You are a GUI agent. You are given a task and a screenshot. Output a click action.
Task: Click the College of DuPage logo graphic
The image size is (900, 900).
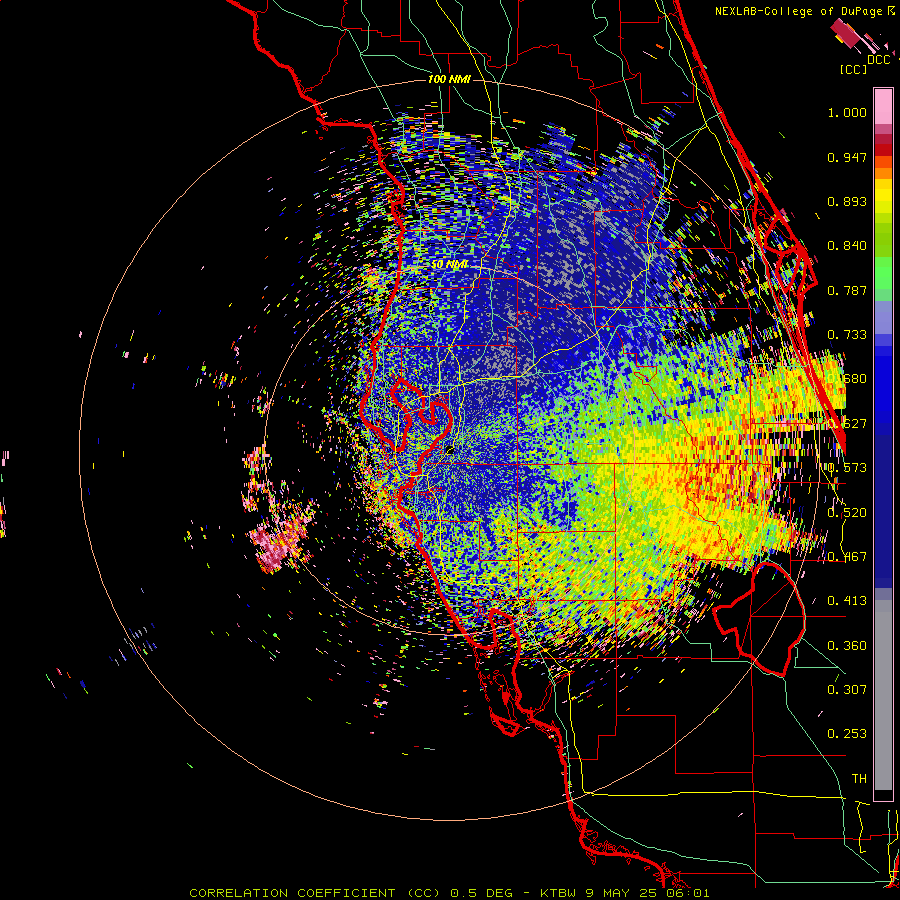pyautogui.click(x=862, y=38)
